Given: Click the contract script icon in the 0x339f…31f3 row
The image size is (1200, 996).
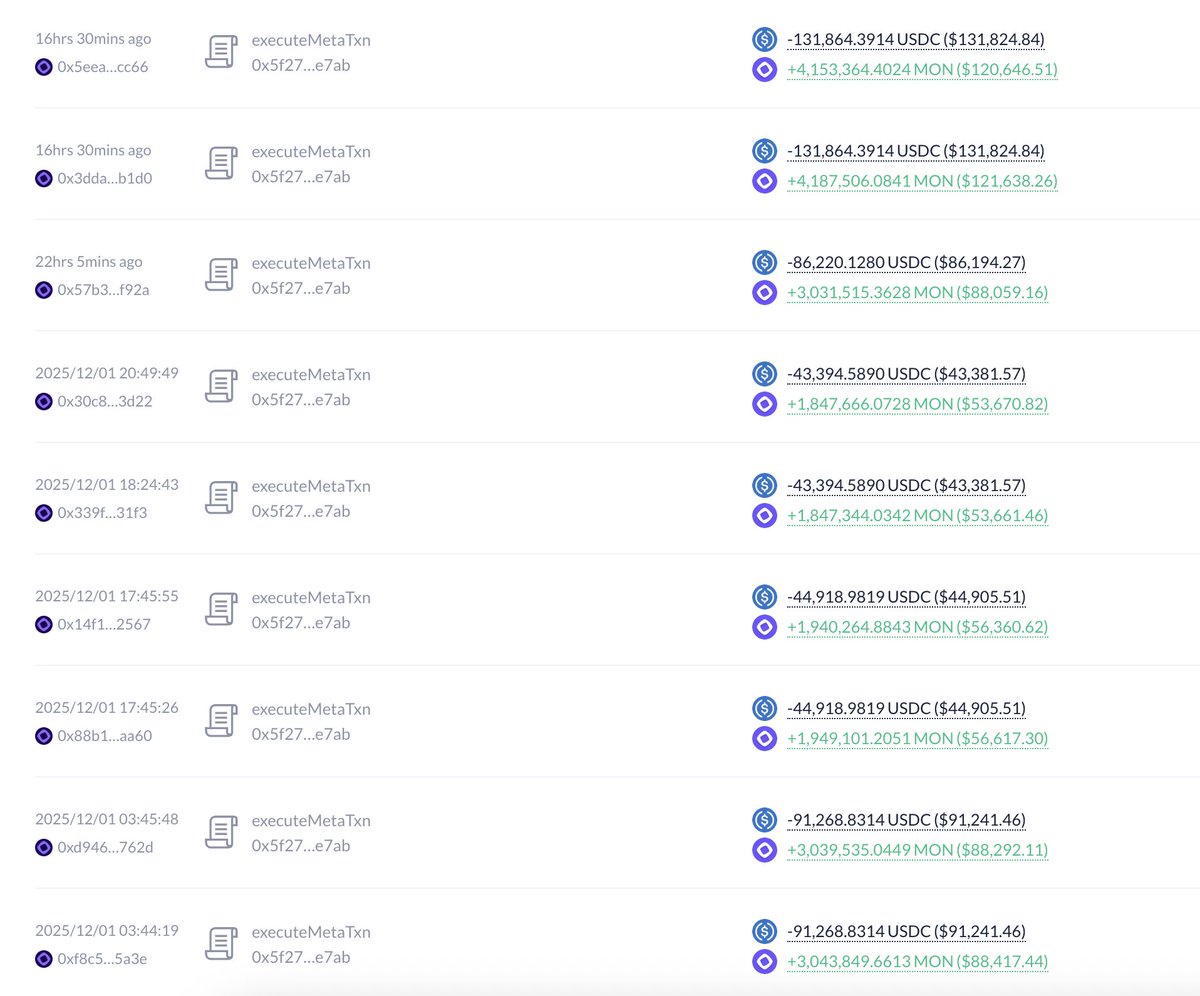Looking at the screenshot, I should (221, 498).
